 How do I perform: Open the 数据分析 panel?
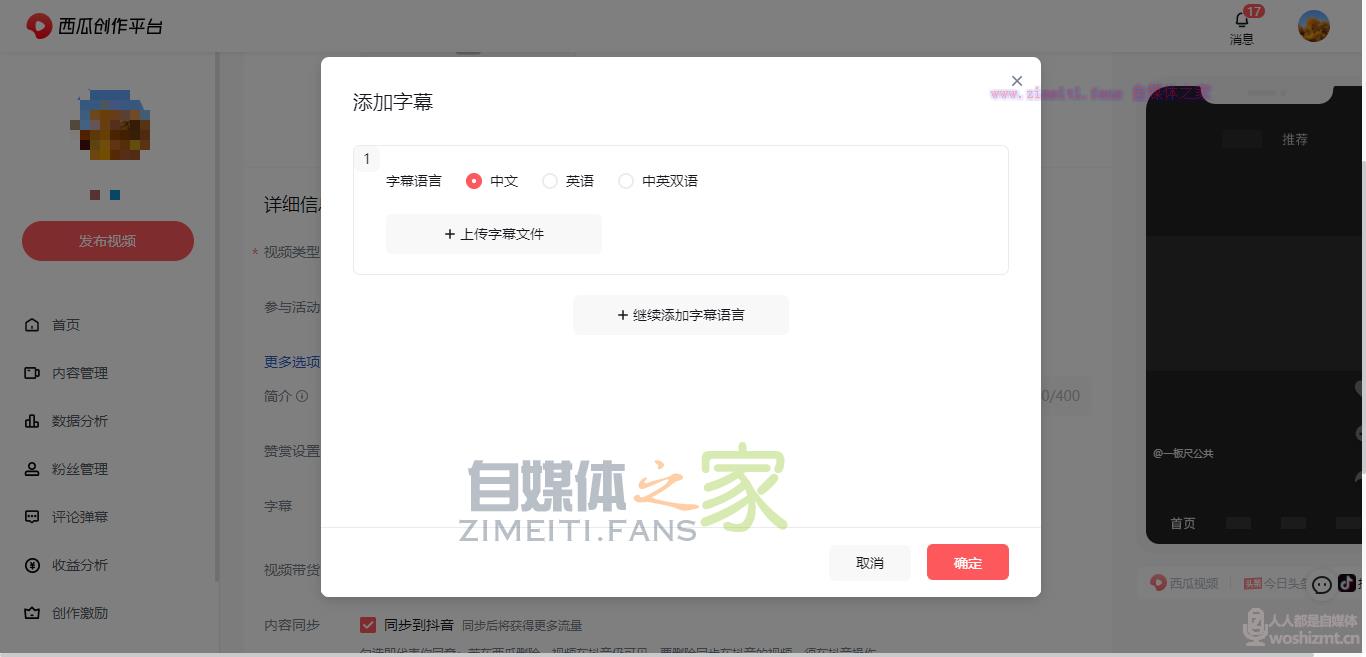[78, 420]
